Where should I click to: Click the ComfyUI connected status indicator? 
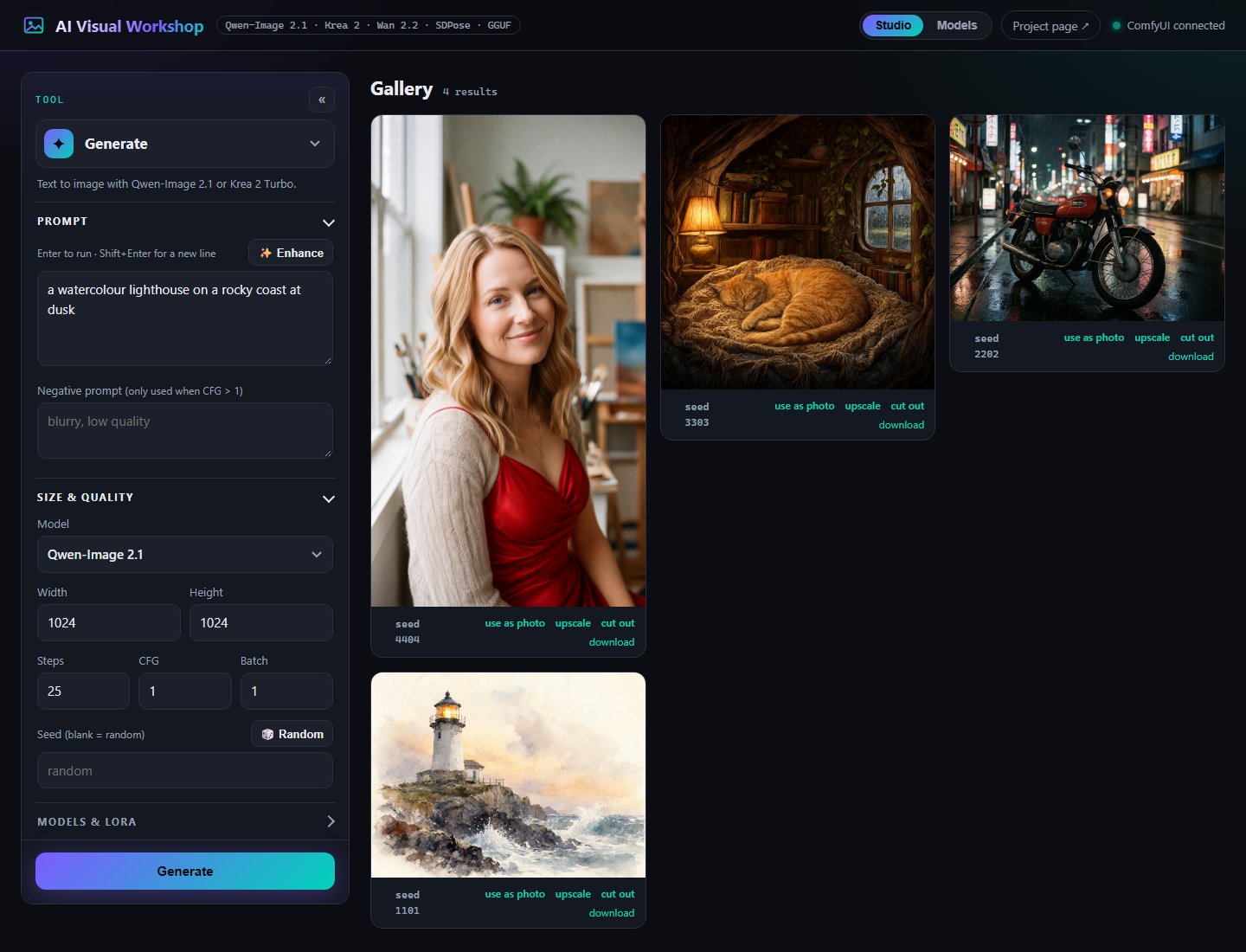1168,25
